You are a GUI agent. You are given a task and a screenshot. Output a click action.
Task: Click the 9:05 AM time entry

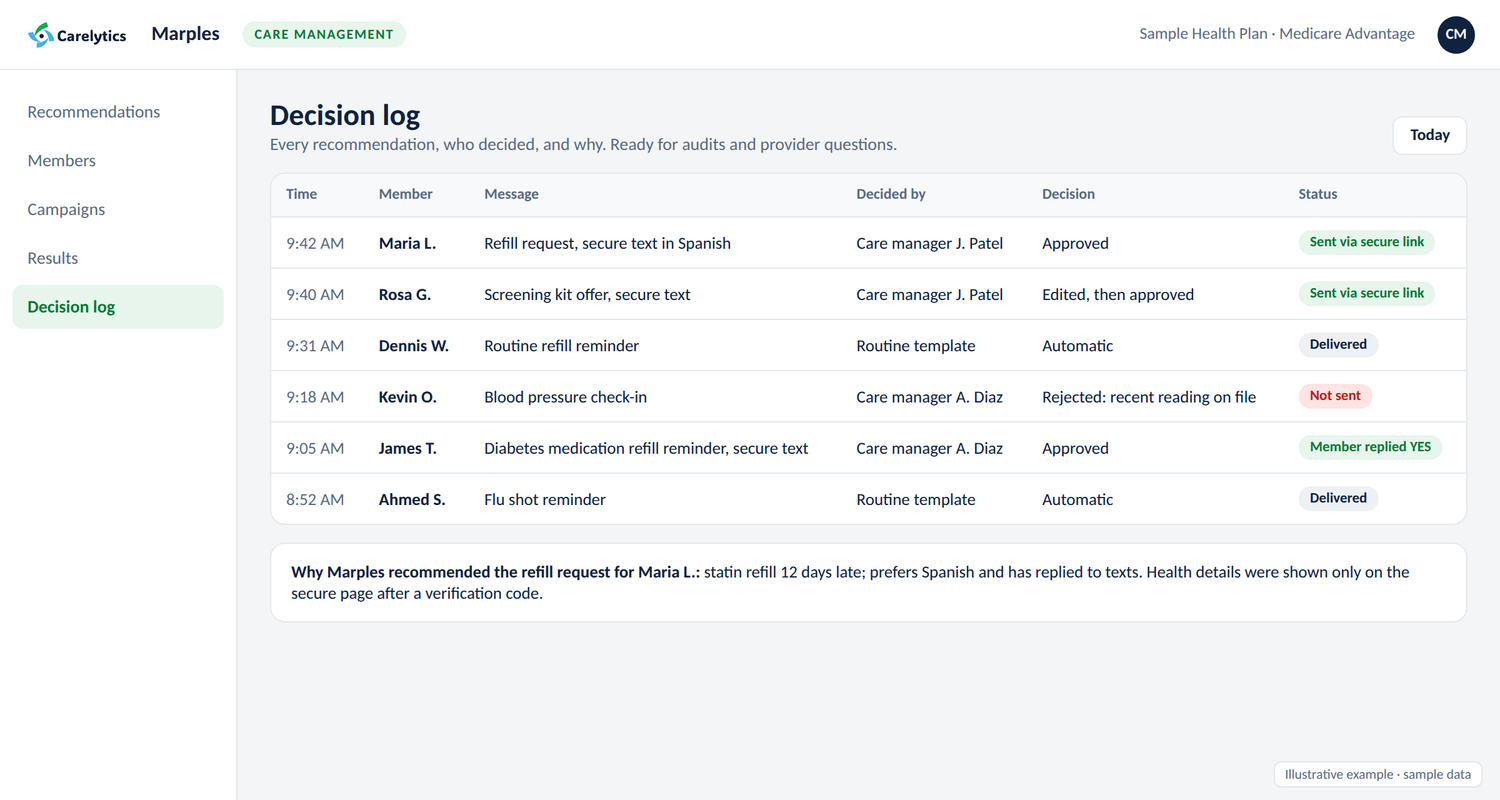tap(315, 448)
